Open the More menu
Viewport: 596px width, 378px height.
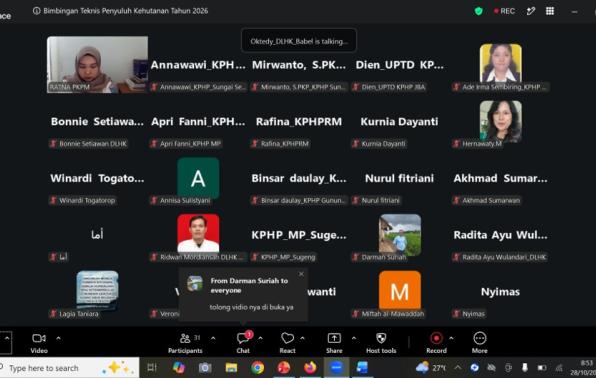[480, 343]
